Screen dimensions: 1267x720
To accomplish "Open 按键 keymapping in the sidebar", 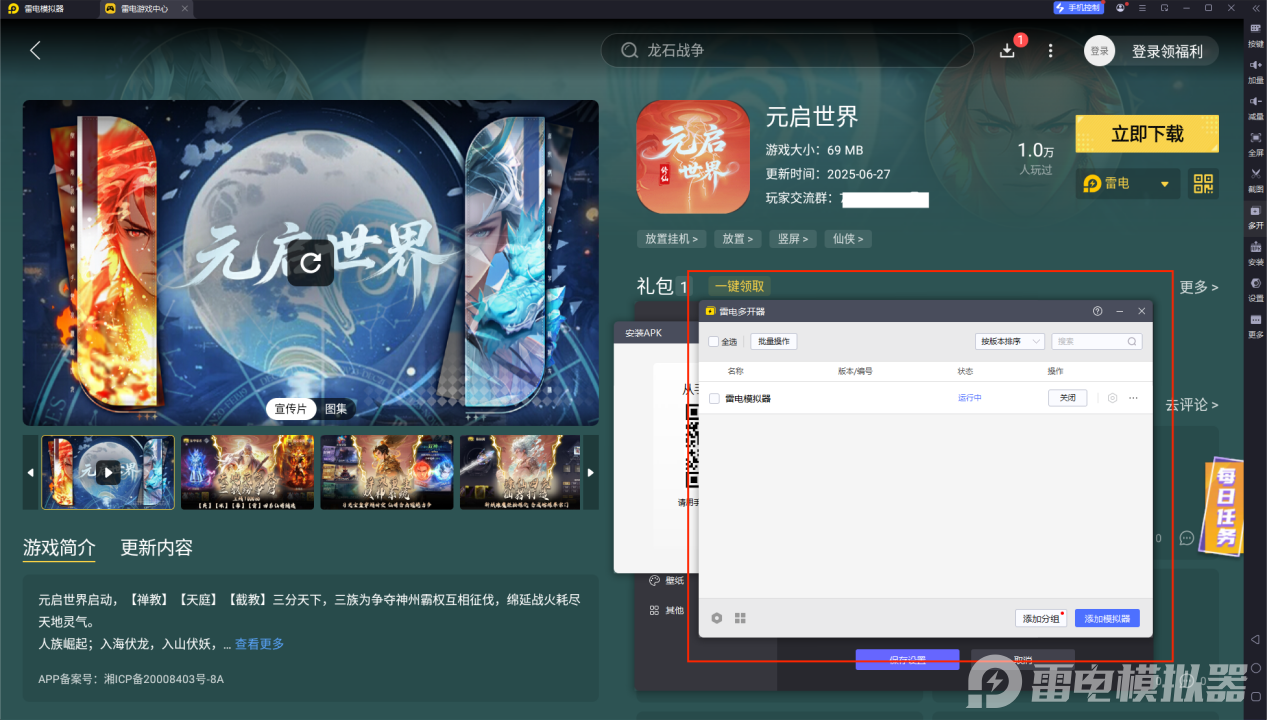I will (x=1256, y=35).
